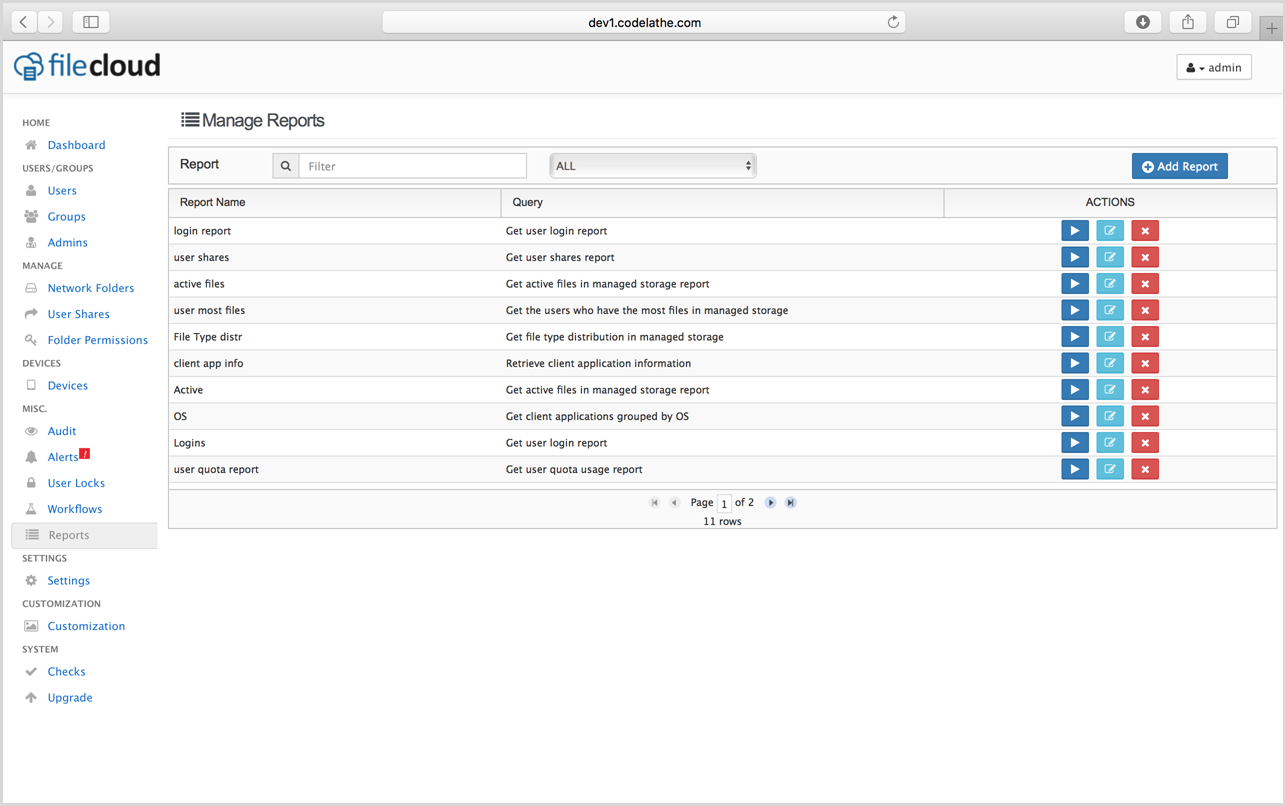This screenshot has height=806, width=1286.
Task: Open the ALL report type dropdown
Action: pyautogui.click(x=653, y=166)
